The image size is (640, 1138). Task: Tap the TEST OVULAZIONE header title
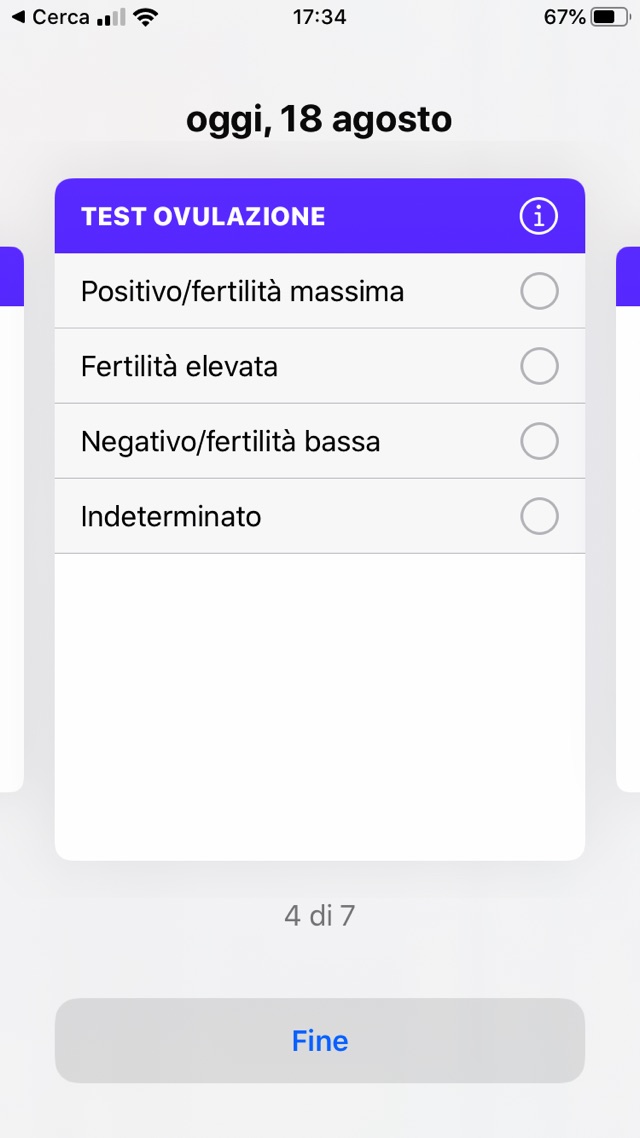pyautogui.click(x=203, y=216)
